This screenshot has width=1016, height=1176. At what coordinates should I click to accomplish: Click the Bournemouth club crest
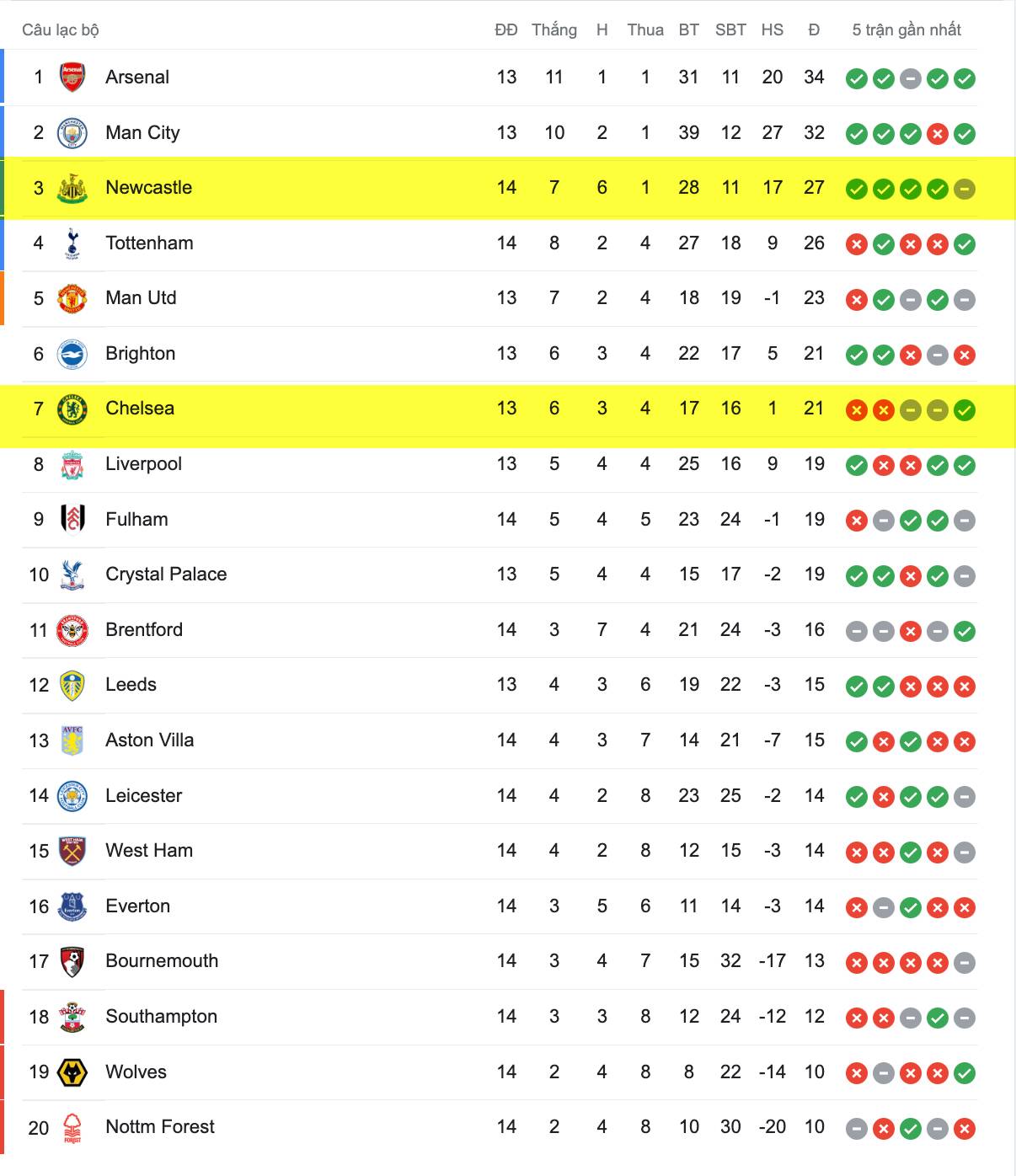(72, 962)
